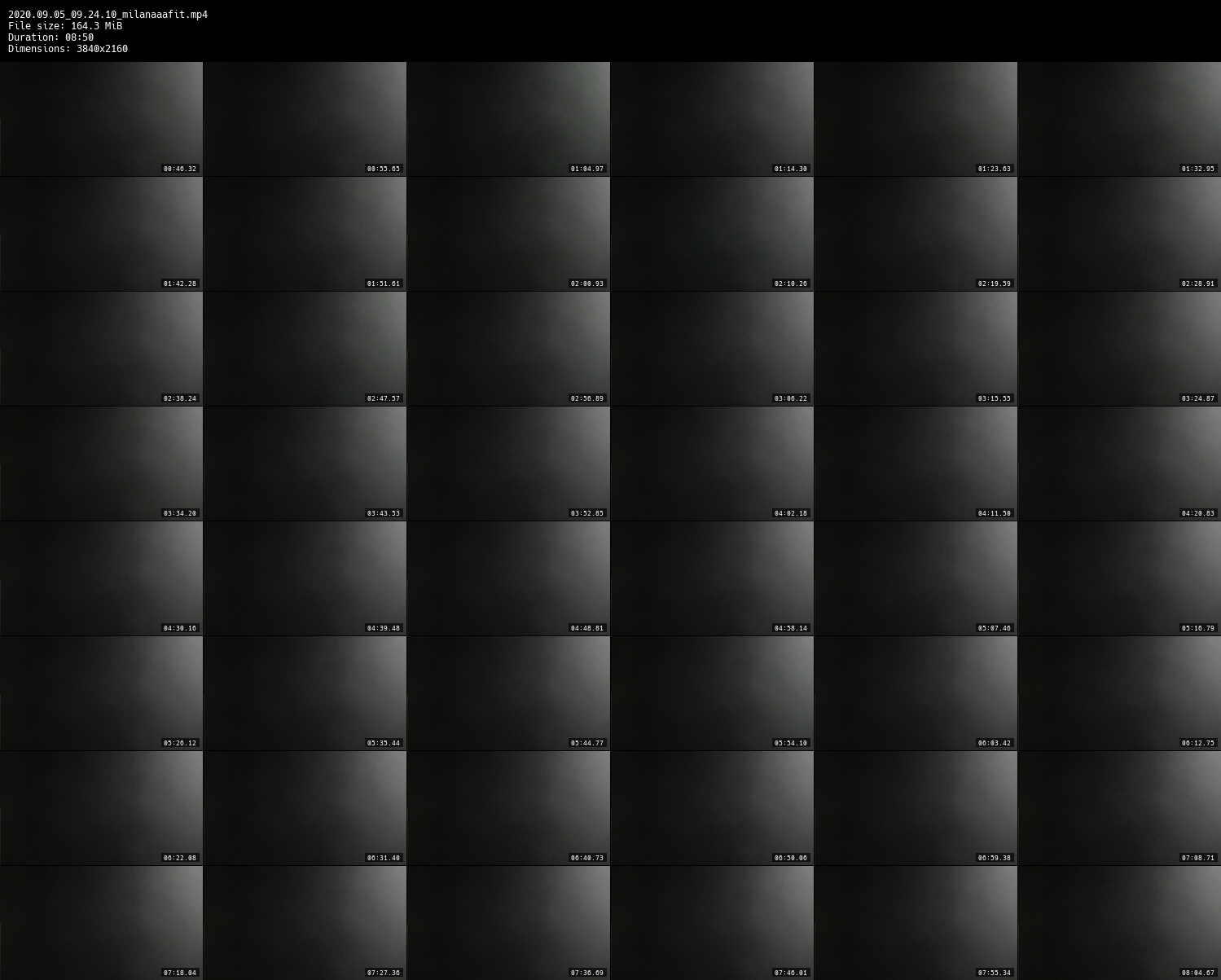The height and width of the screenshot is (980, 1221).
Task: Select the thumbnail at 04:48.81
Action: [x=508, y=578]
